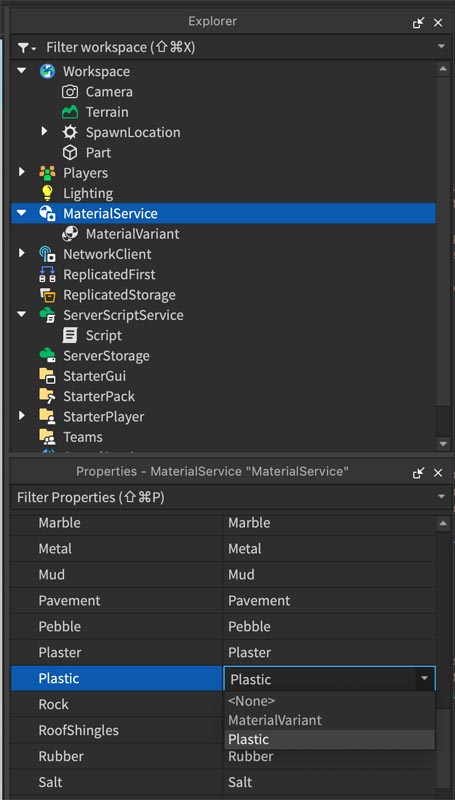Click the Players icon
455x800 pixels.
[x=47, y=173]
